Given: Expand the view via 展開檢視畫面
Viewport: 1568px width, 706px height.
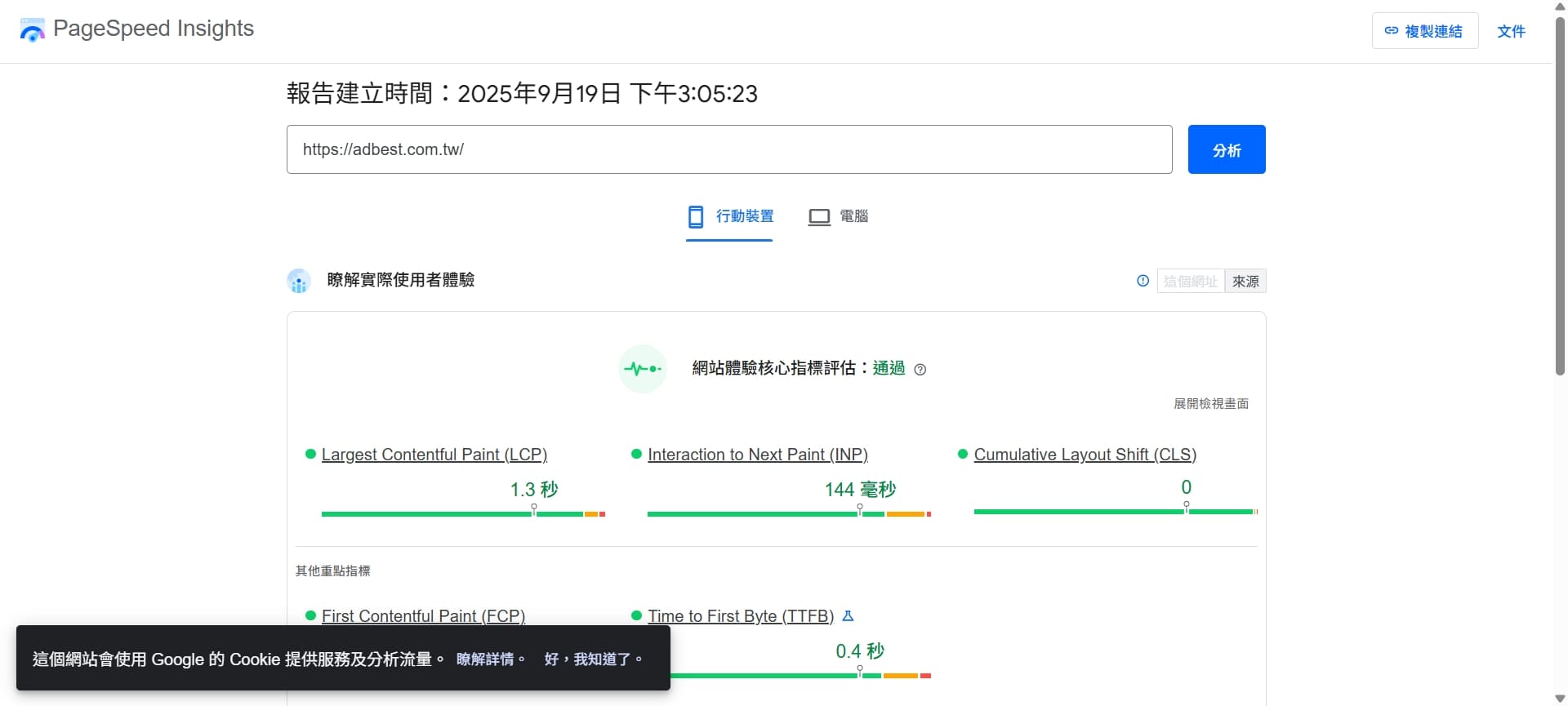Looking at the screenshot, I should coord(1211,403).
